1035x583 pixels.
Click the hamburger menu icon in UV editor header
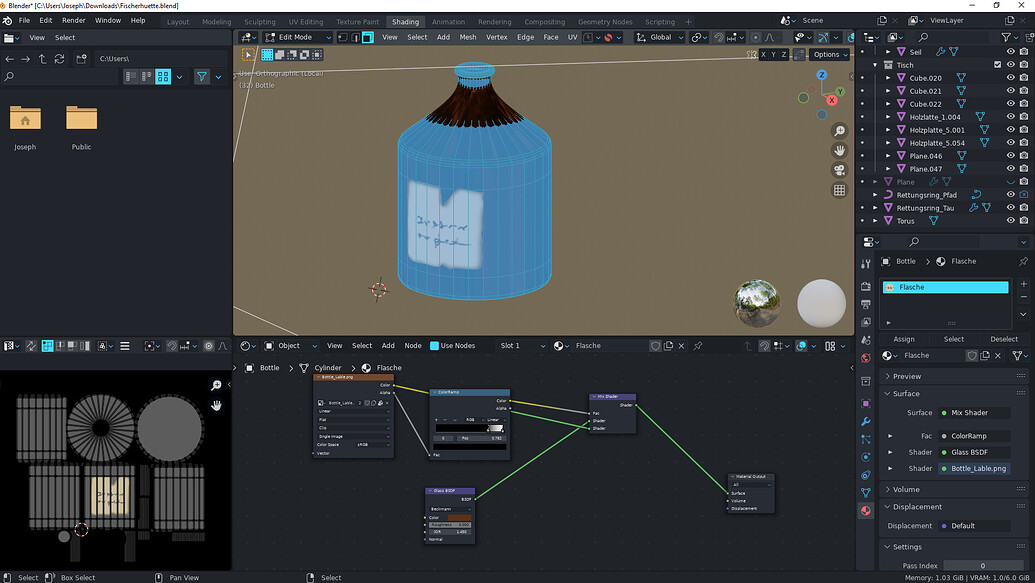click(x=124, y=346)
